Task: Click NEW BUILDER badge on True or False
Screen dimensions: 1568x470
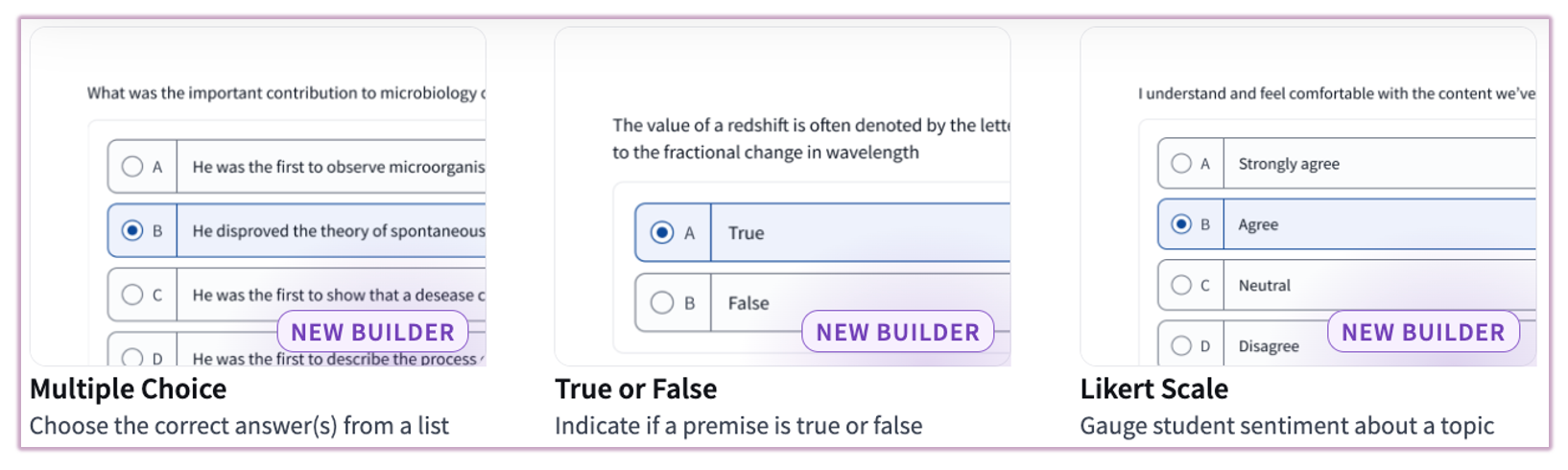Action: tap(897, 332)
